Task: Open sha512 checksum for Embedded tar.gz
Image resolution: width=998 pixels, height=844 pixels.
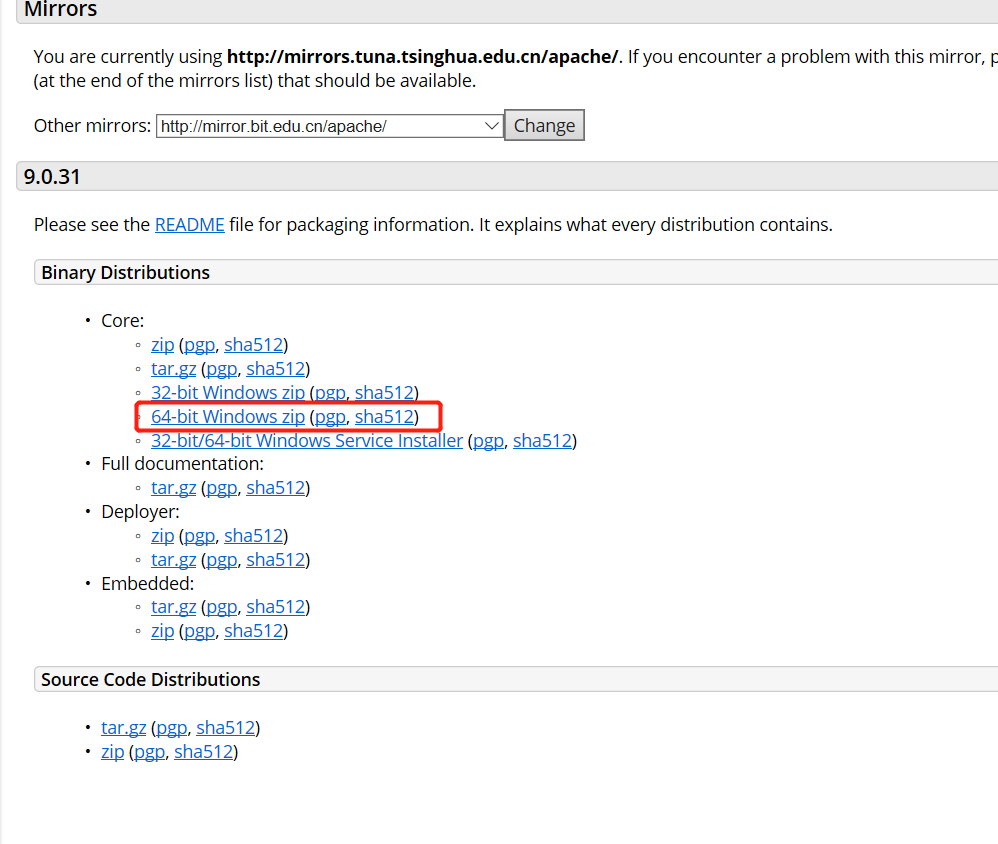Action: point(276,607)
